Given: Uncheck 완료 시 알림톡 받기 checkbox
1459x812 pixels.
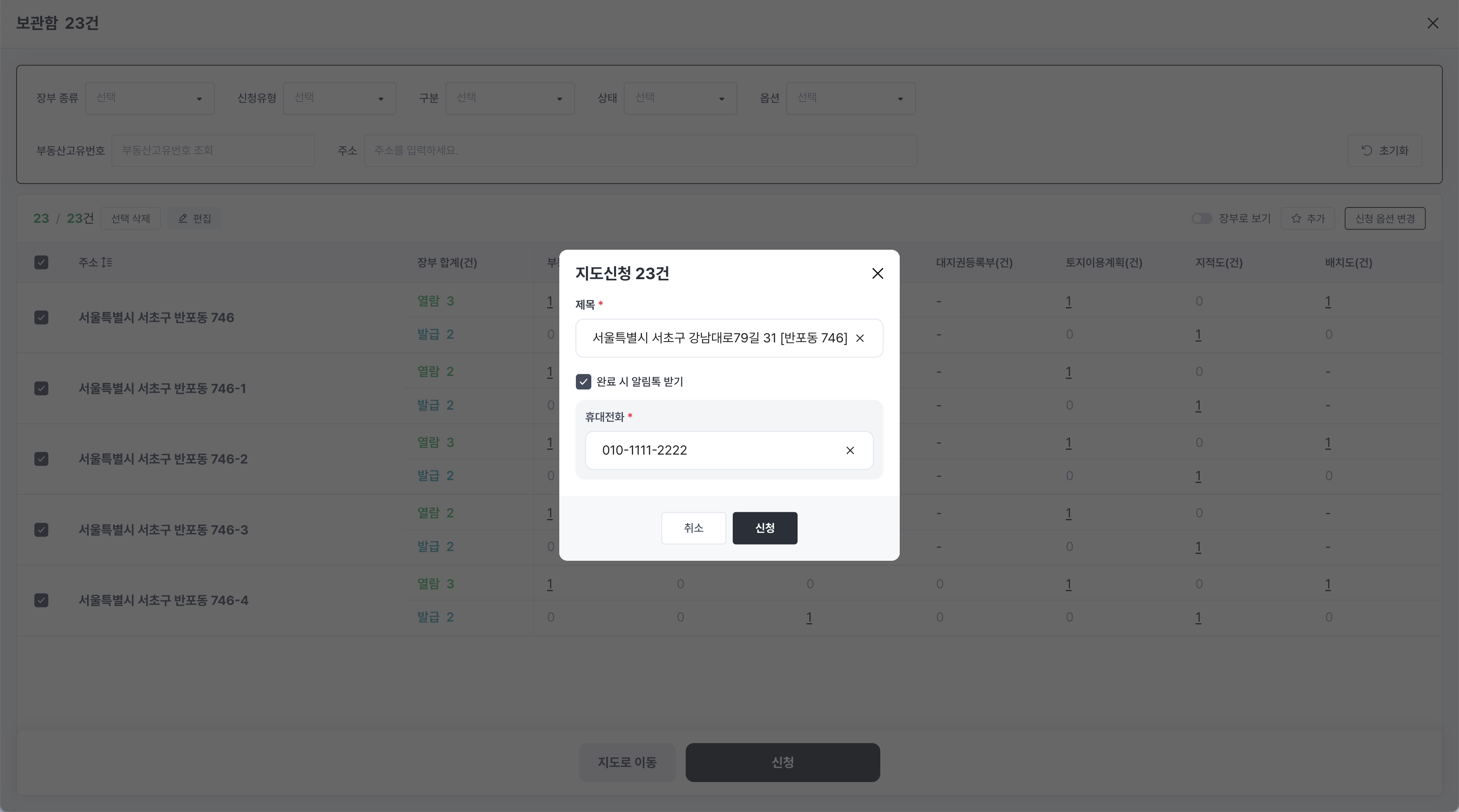Looking at the screenshot, I should 583,382.
